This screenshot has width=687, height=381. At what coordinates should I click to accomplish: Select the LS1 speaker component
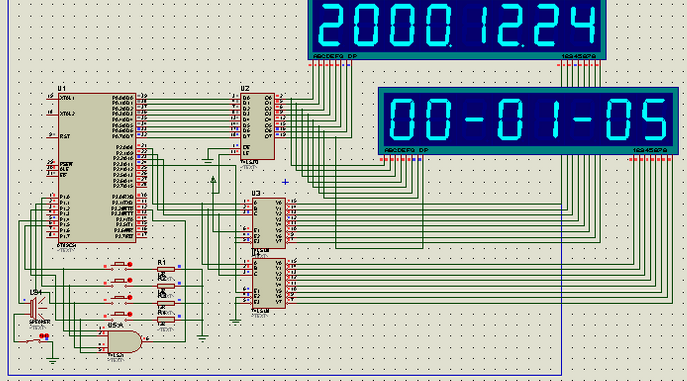(38, 309)
